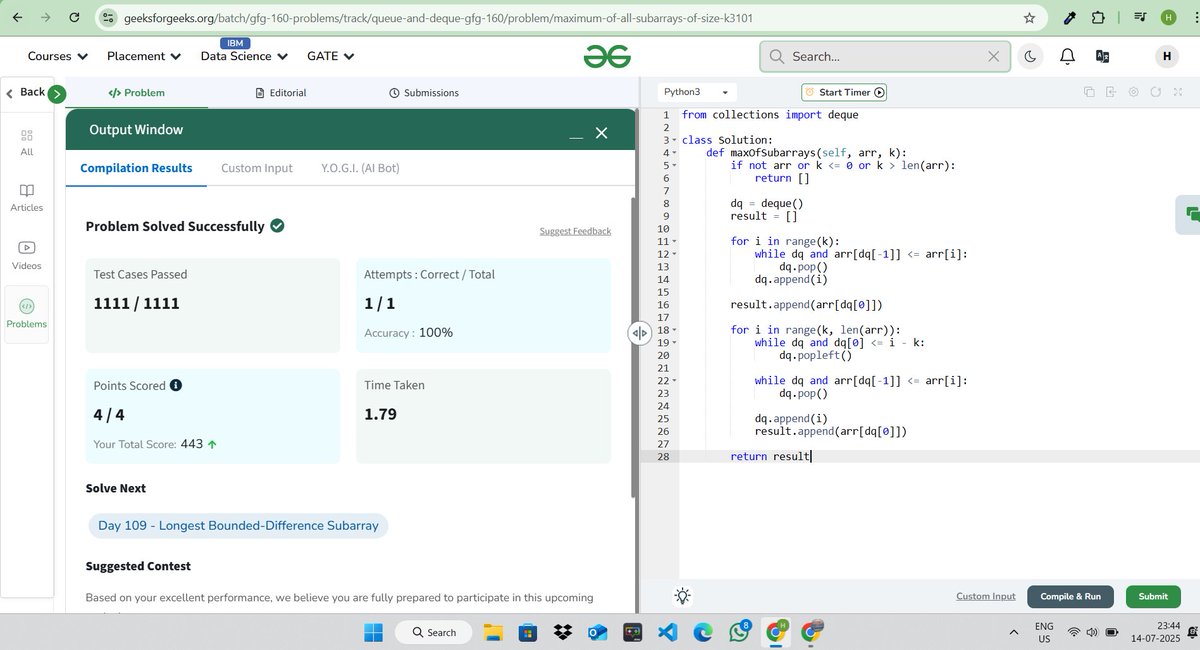1200x650 pixels.
Task: Open the Compilation Results tab
Action: [136, 168]
